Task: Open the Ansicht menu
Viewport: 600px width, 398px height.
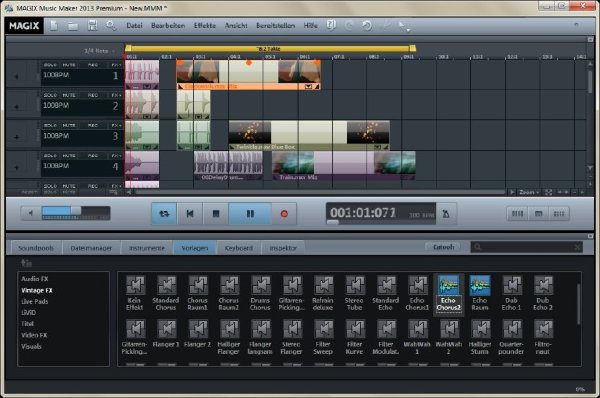Action: pyautogui.click(x=236, y=26)
